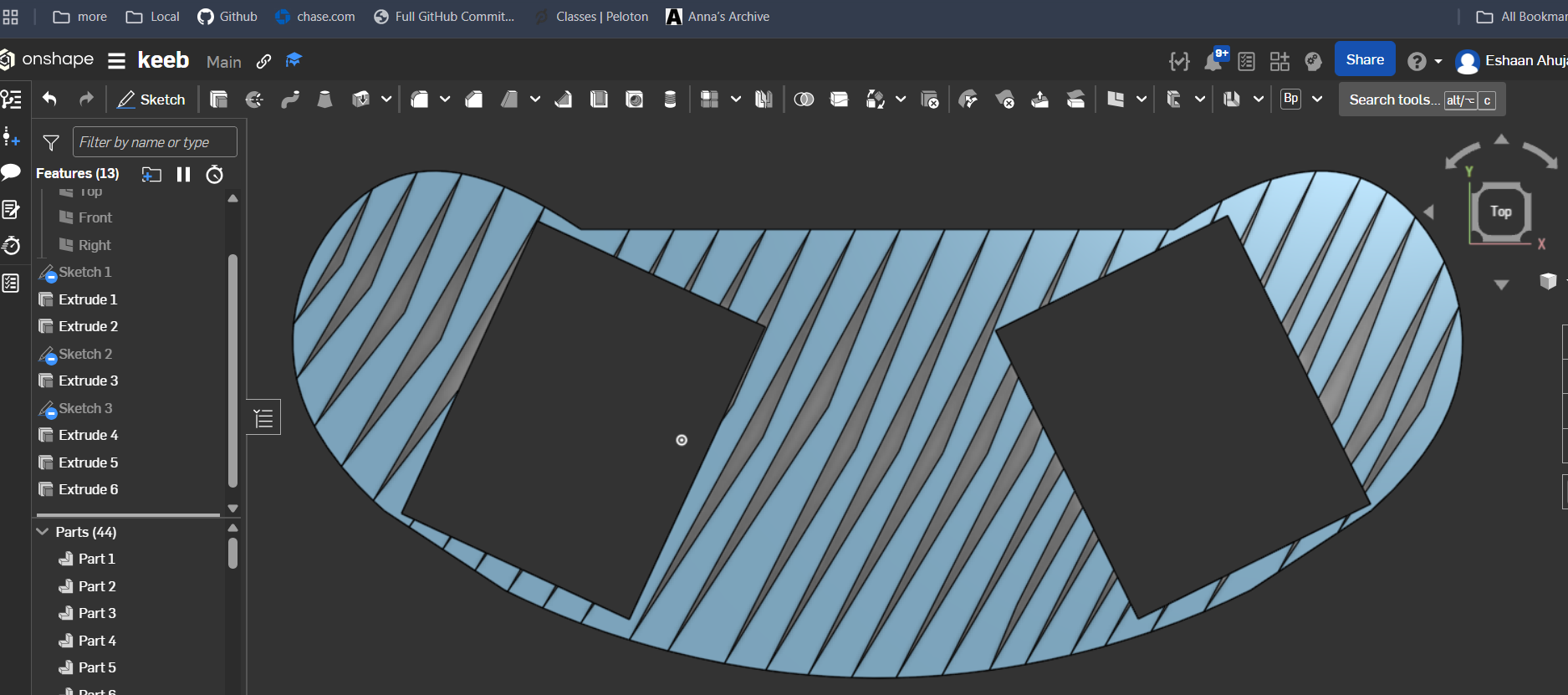Start a new Sketch
Viewport: 1568px width, 695px height.
151,100
